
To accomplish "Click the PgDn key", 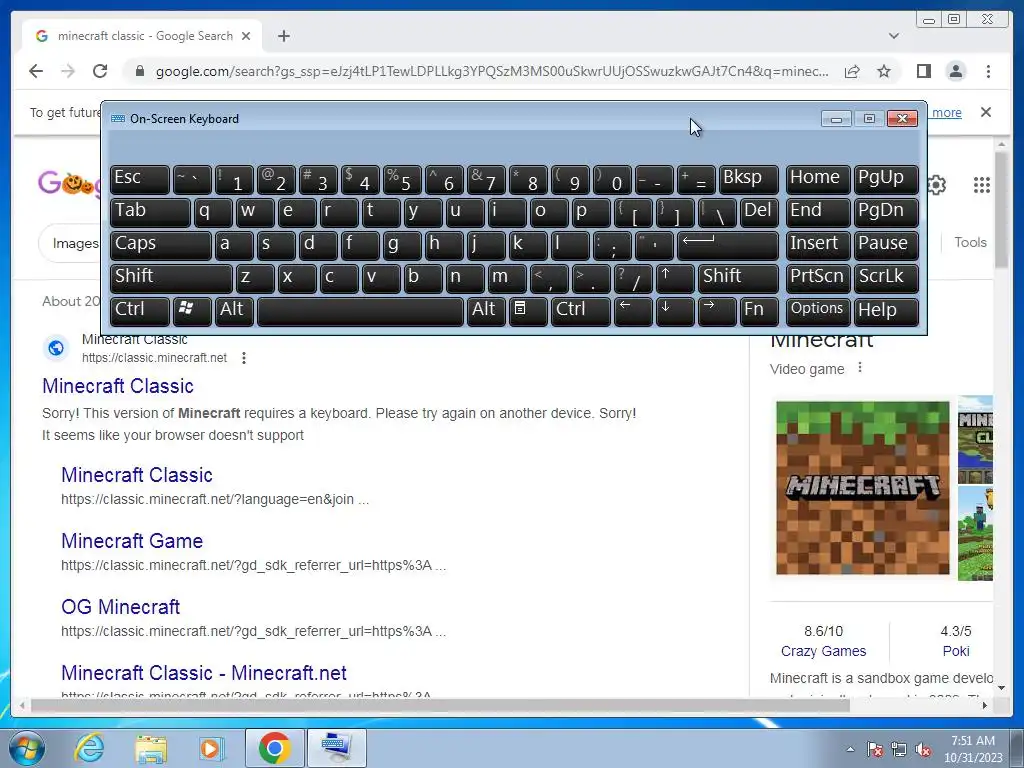I will tap(886, 212).
